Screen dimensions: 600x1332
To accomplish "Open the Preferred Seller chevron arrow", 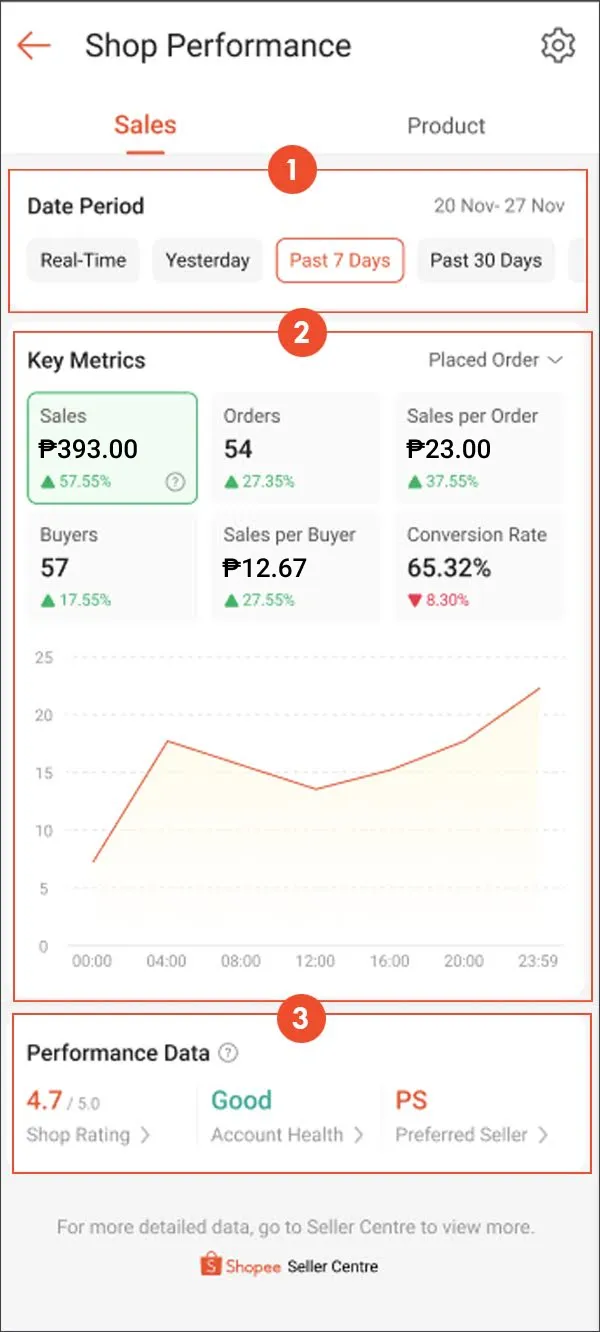I will click(543, 1135).
